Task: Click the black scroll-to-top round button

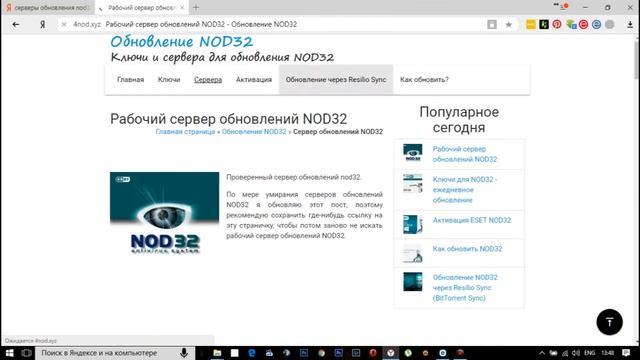Action: click(x=609, y=322)
